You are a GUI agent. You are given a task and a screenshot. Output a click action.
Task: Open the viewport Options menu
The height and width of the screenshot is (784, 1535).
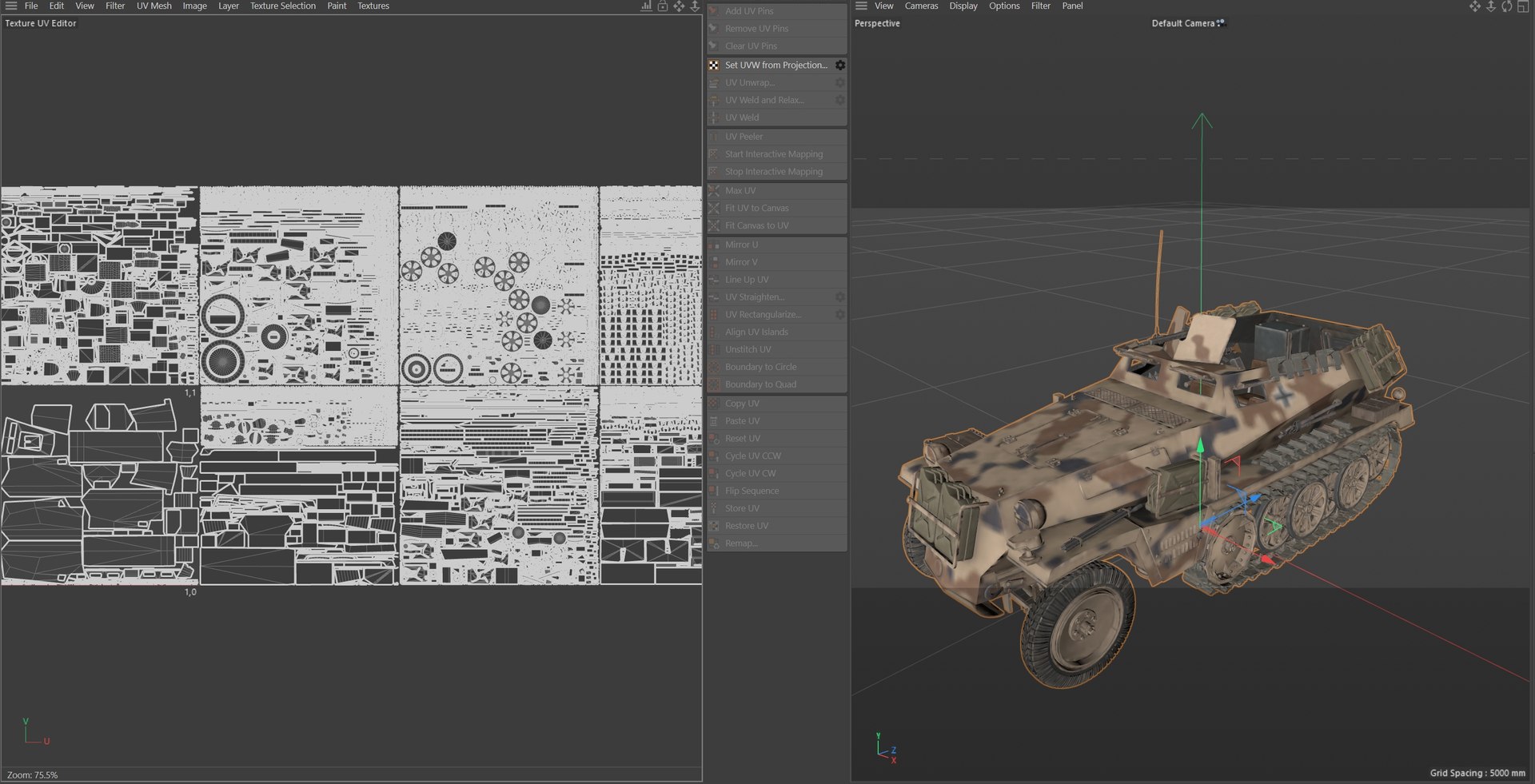click(x=1004, y=6)
